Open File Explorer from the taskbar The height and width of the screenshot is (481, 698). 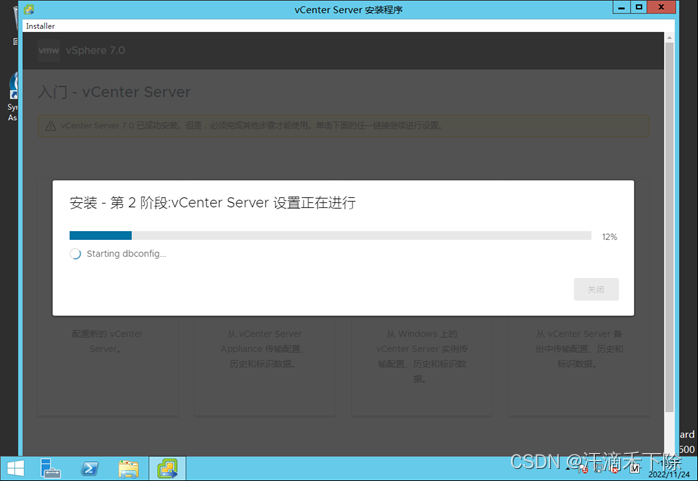[129, 469]
